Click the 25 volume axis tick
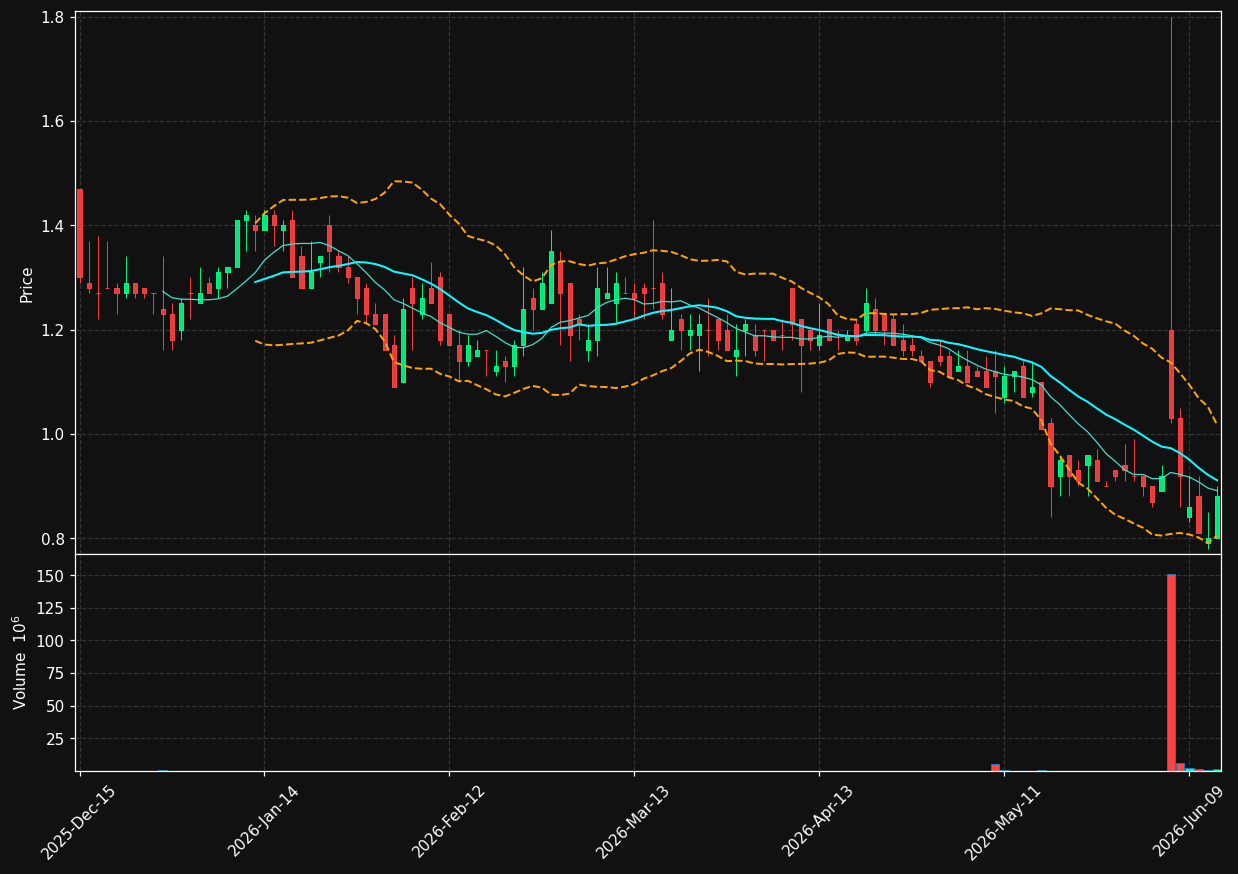Viewport: 1238px width, 874px height. pos(57,739)
